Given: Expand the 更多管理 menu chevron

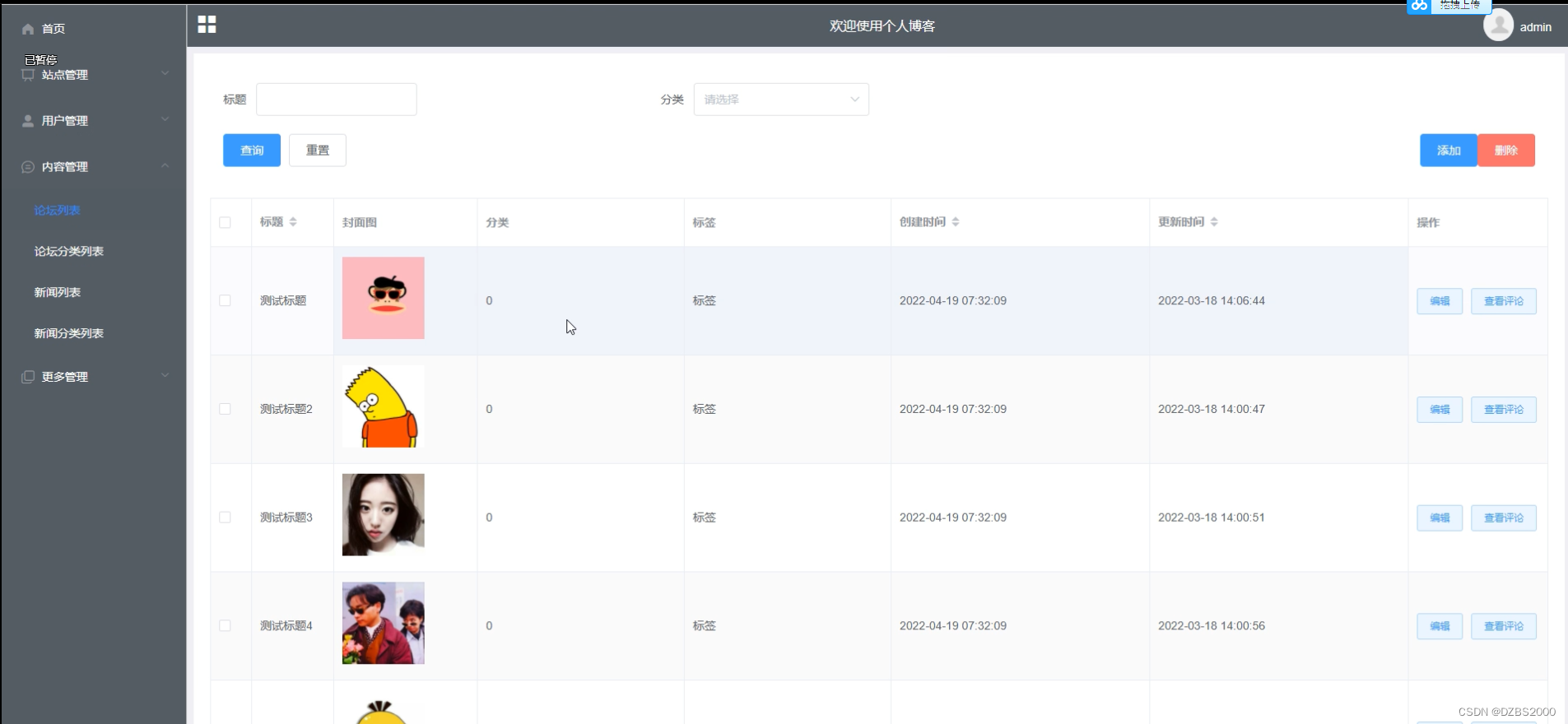Looking at the screenshot, I should 165,375.
